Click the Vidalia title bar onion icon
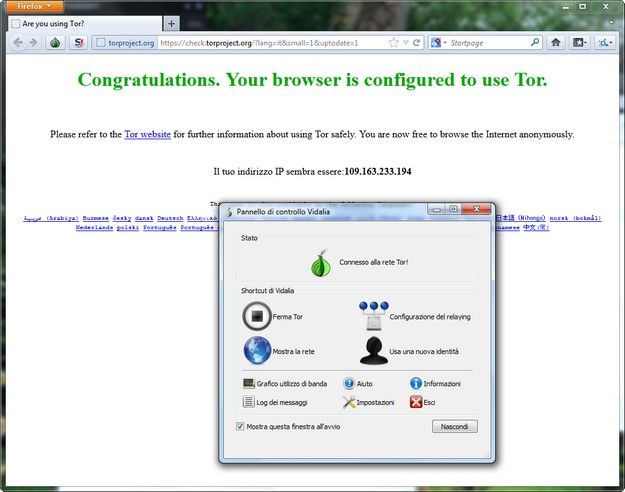 click(229, 212)
